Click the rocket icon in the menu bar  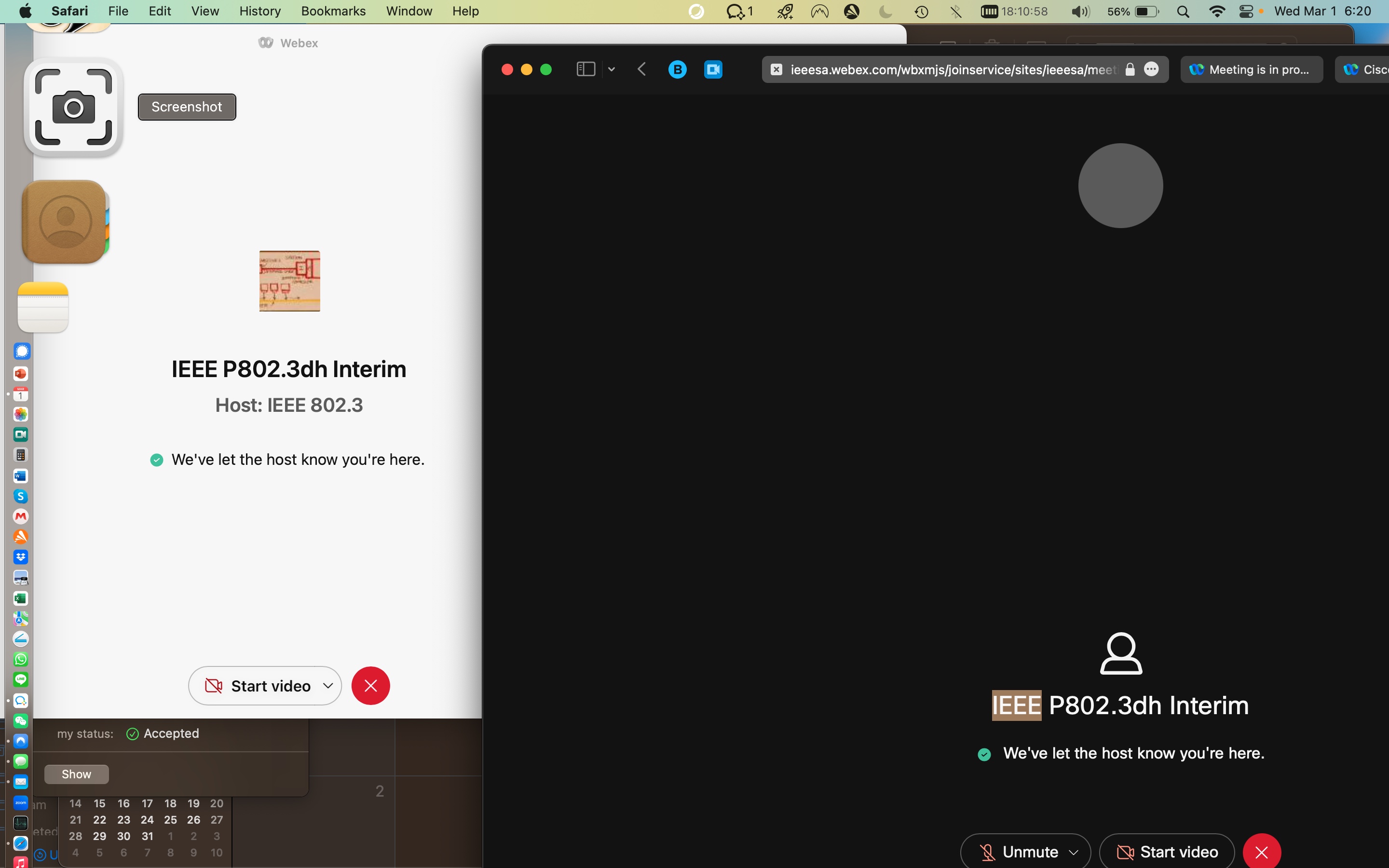point(785,12)
